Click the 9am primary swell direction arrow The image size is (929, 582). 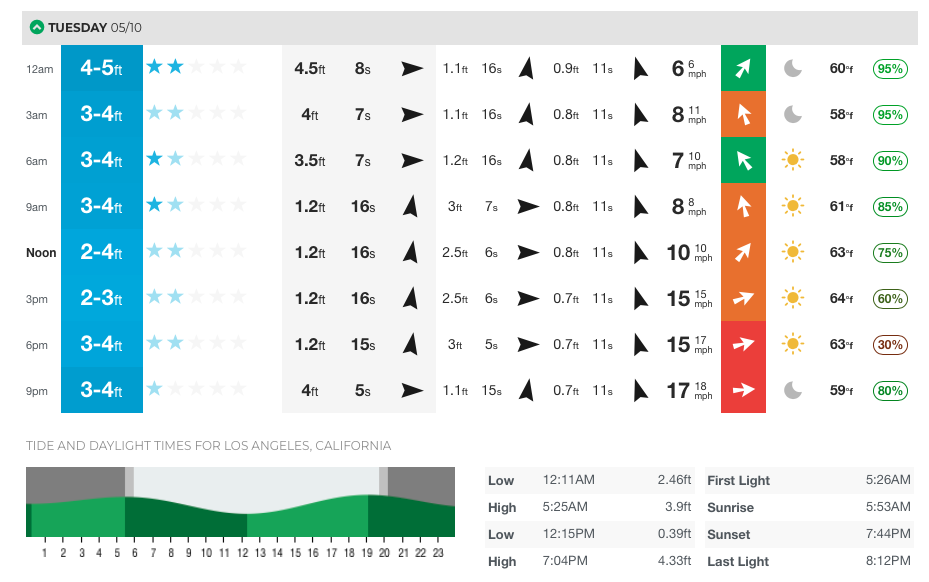[x=408, y=207]
